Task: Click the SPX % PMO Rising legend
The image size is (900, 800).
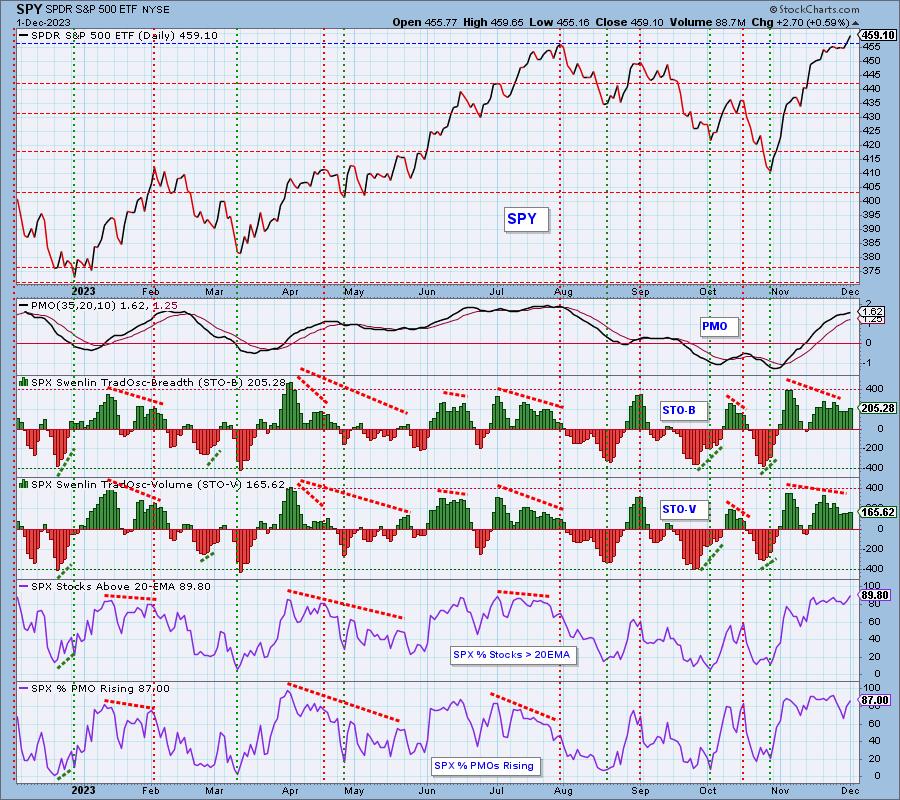Action: click(95, 689)
